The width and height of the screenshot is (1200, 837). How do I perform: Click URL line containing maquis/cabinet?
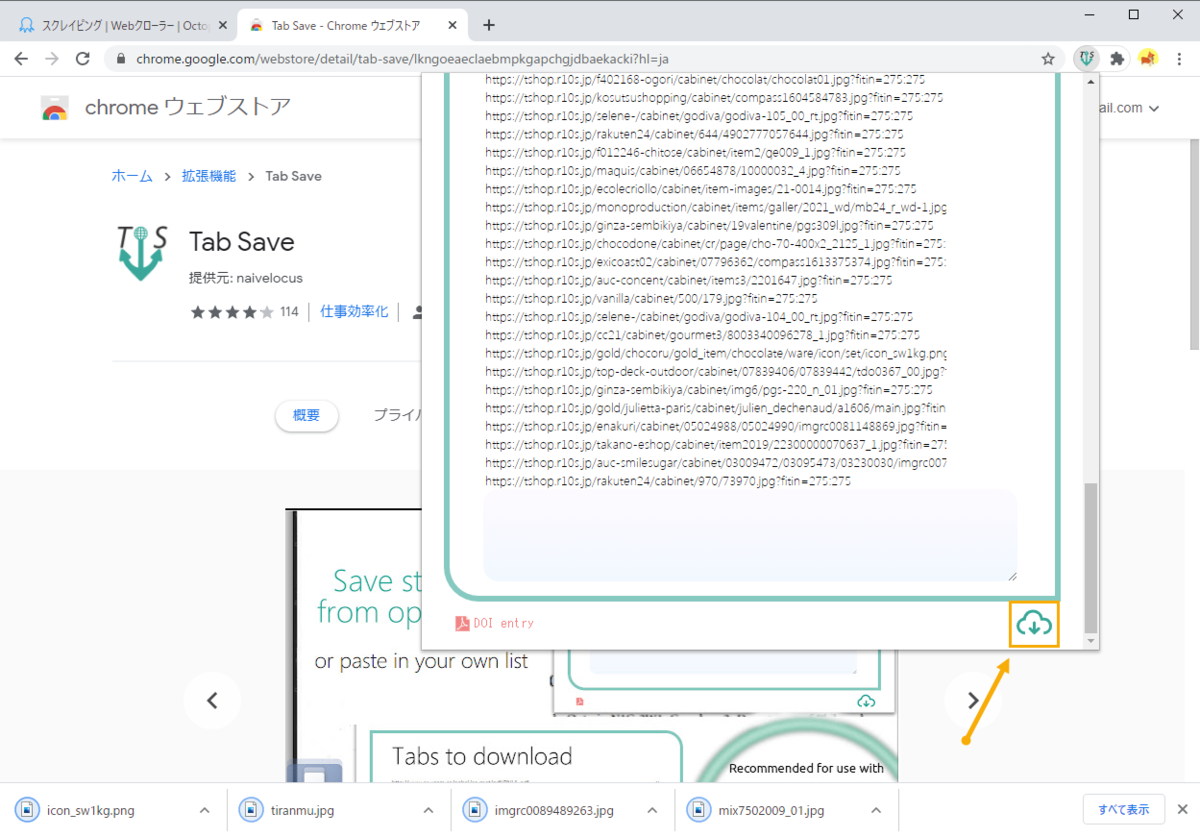click(692, 171)
